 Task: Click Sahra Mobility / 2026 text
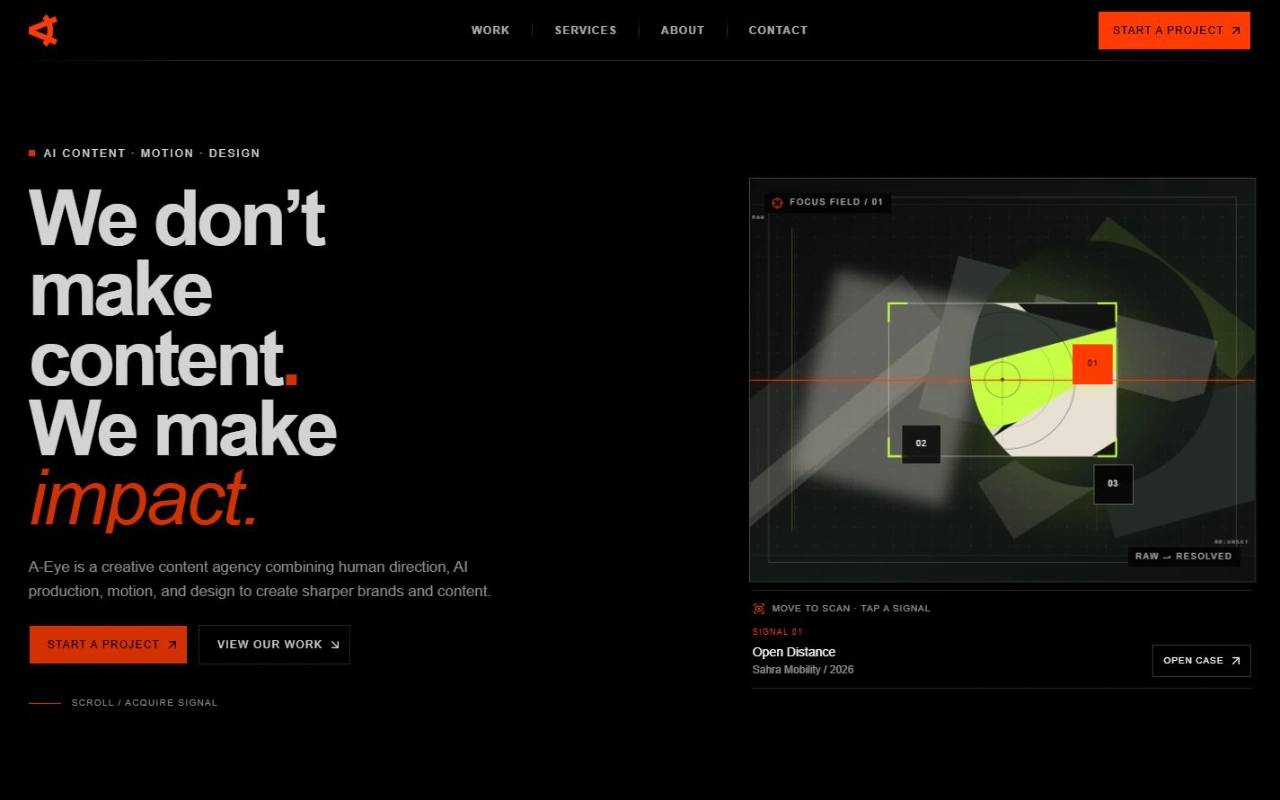pos(803,670)
